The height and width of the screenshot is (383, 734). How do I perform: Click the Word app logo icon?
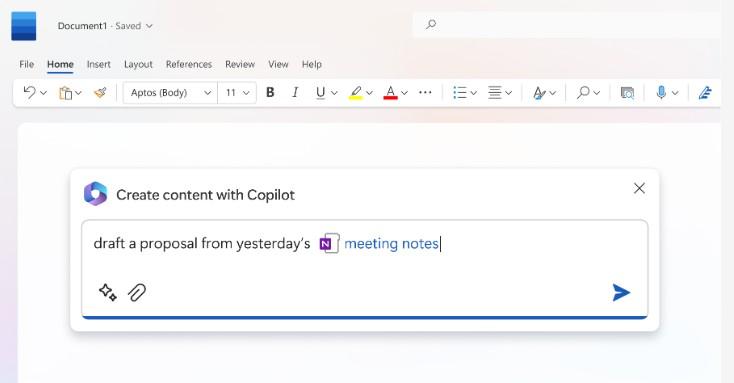click(24, 26)
